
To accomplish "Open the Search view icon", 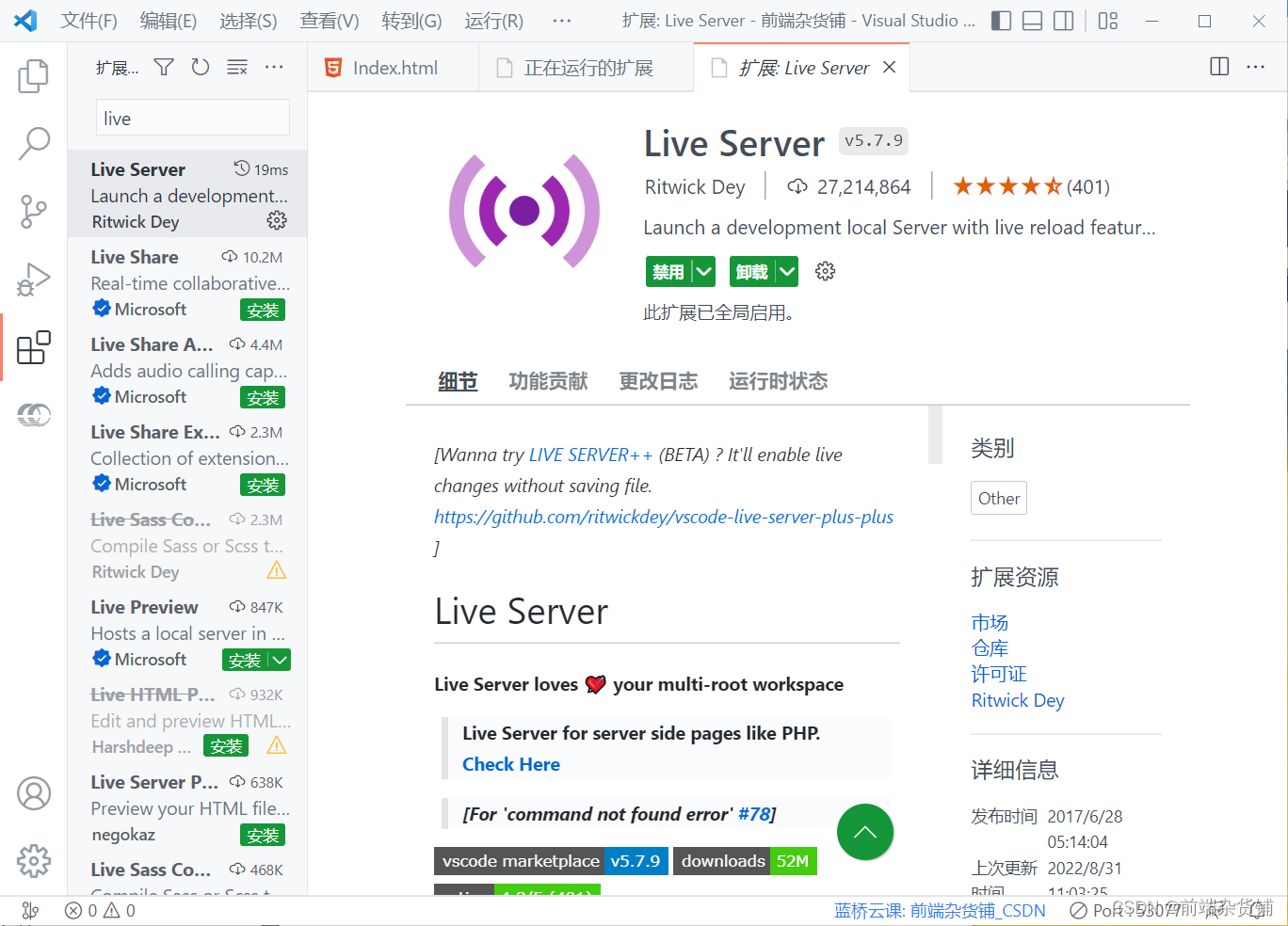I will coord(34,144).
